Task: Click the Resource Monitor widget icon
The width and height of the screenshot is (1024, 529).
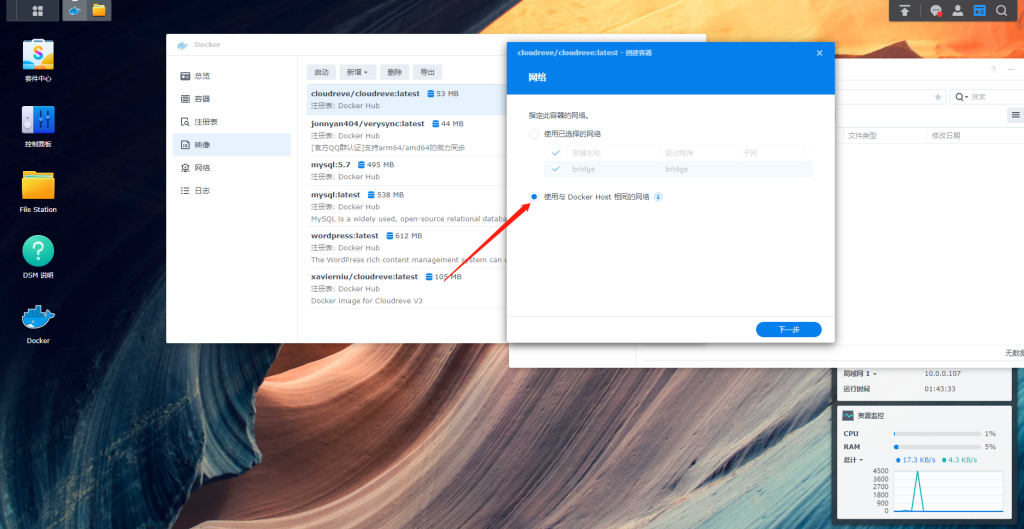Action: [848, 415]
